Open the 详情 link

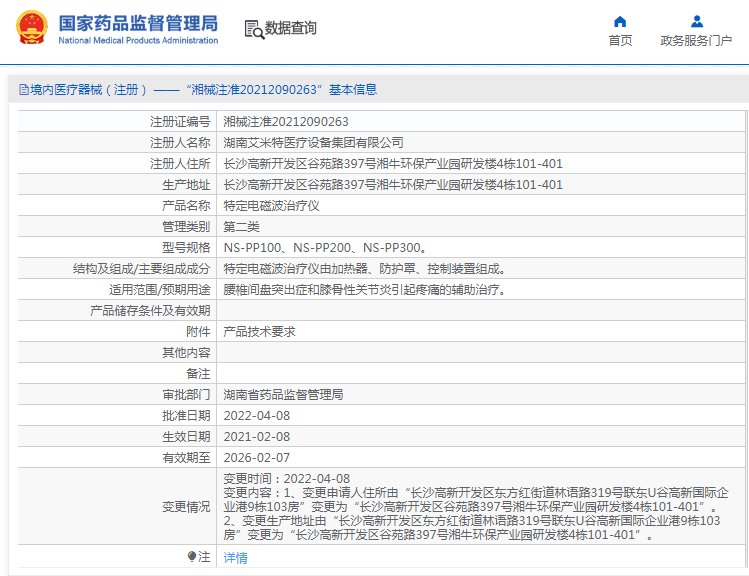click(235, 558)
